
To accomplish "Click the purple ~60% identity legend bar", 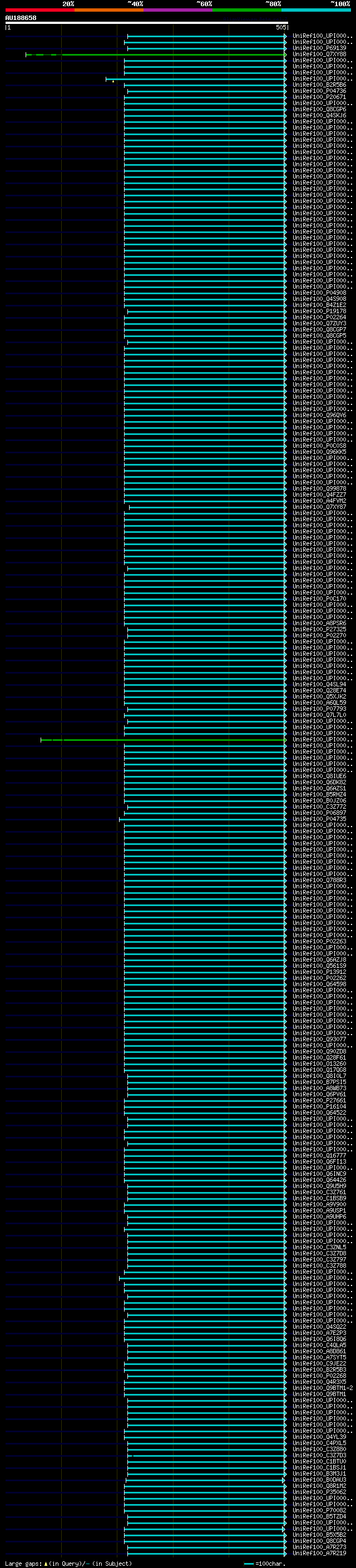I will tap(179, 10).
